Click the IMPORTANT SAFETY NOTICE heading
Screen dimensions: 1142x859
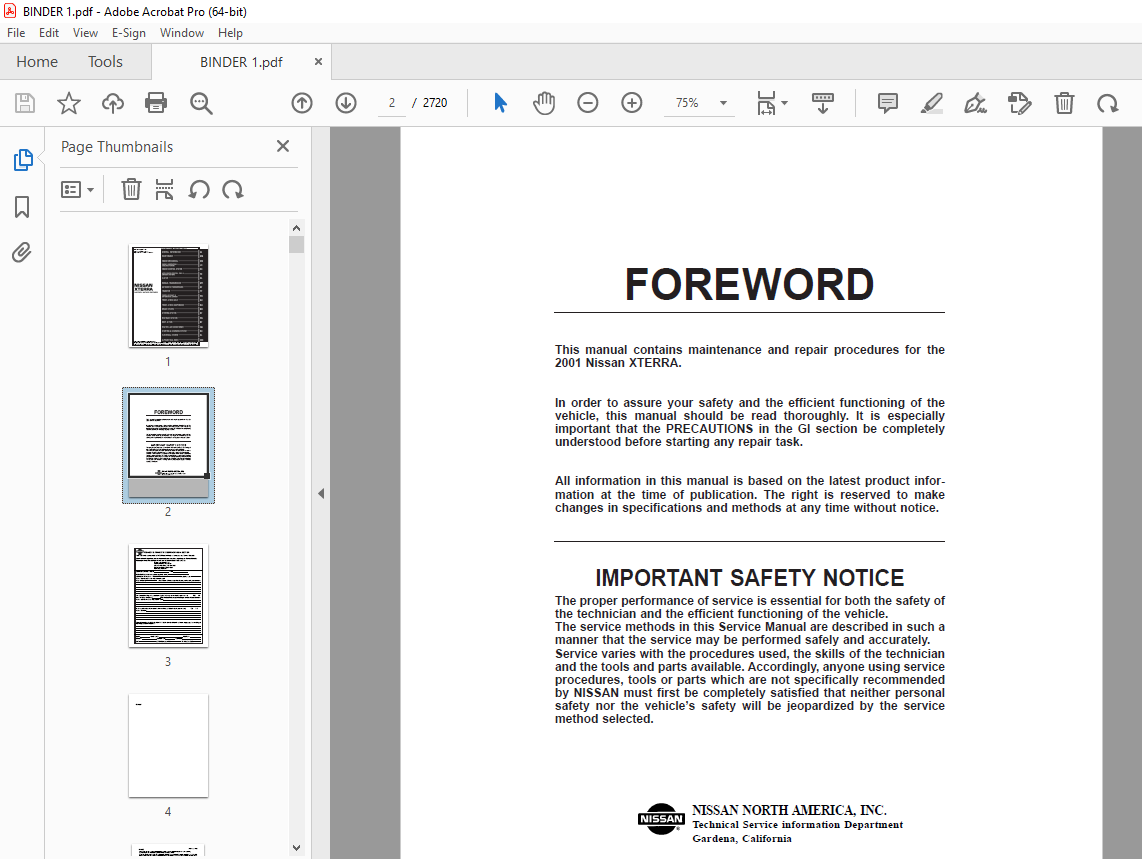click(749, 578)
